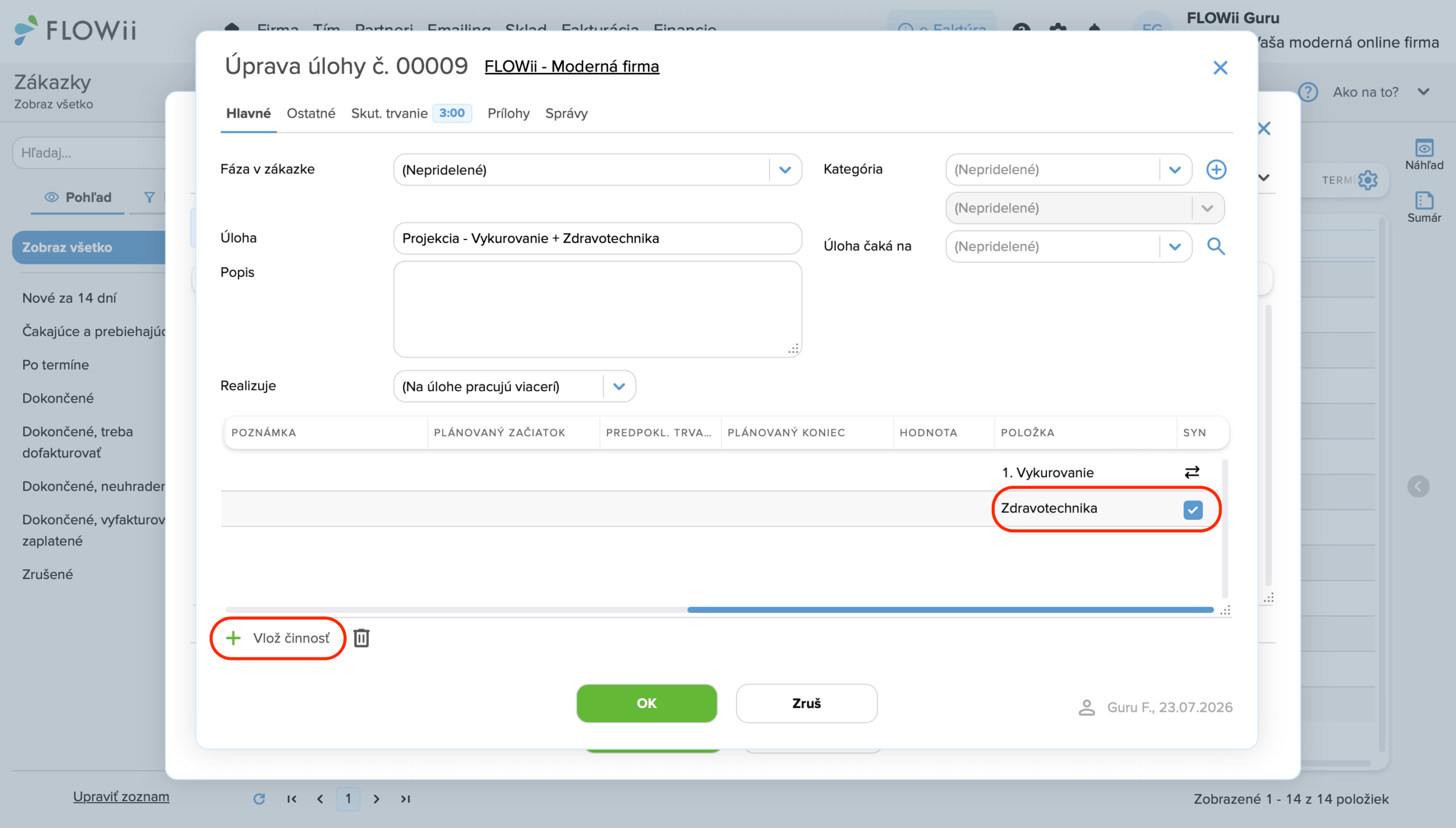Open the Sumár summary icon
The height and width of the screenshot is (828, 1456).
coord(1424,207)
